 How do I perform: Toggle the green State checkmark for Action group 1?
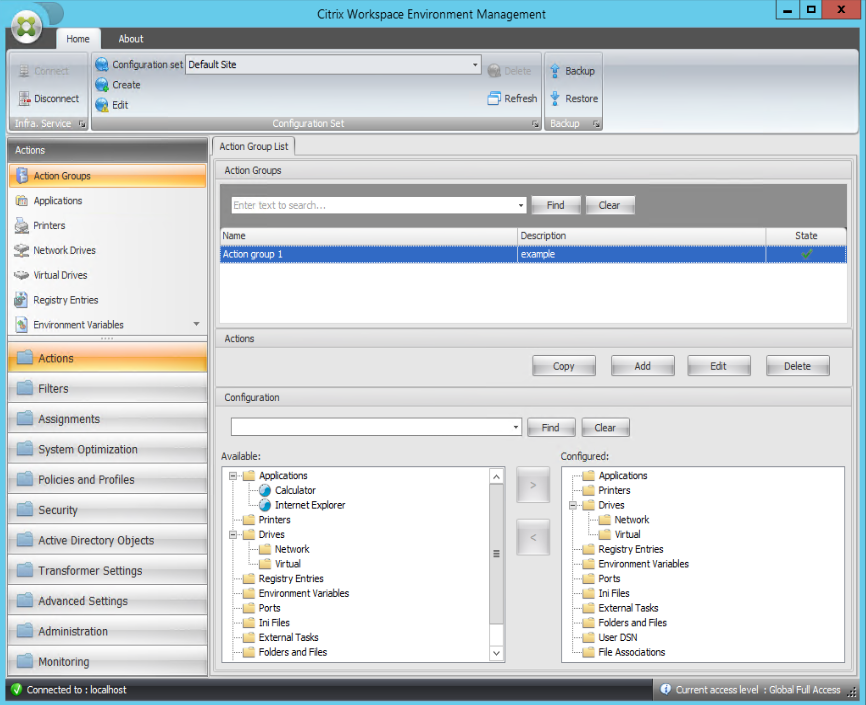pyautogui.click(x=806, y=254)
